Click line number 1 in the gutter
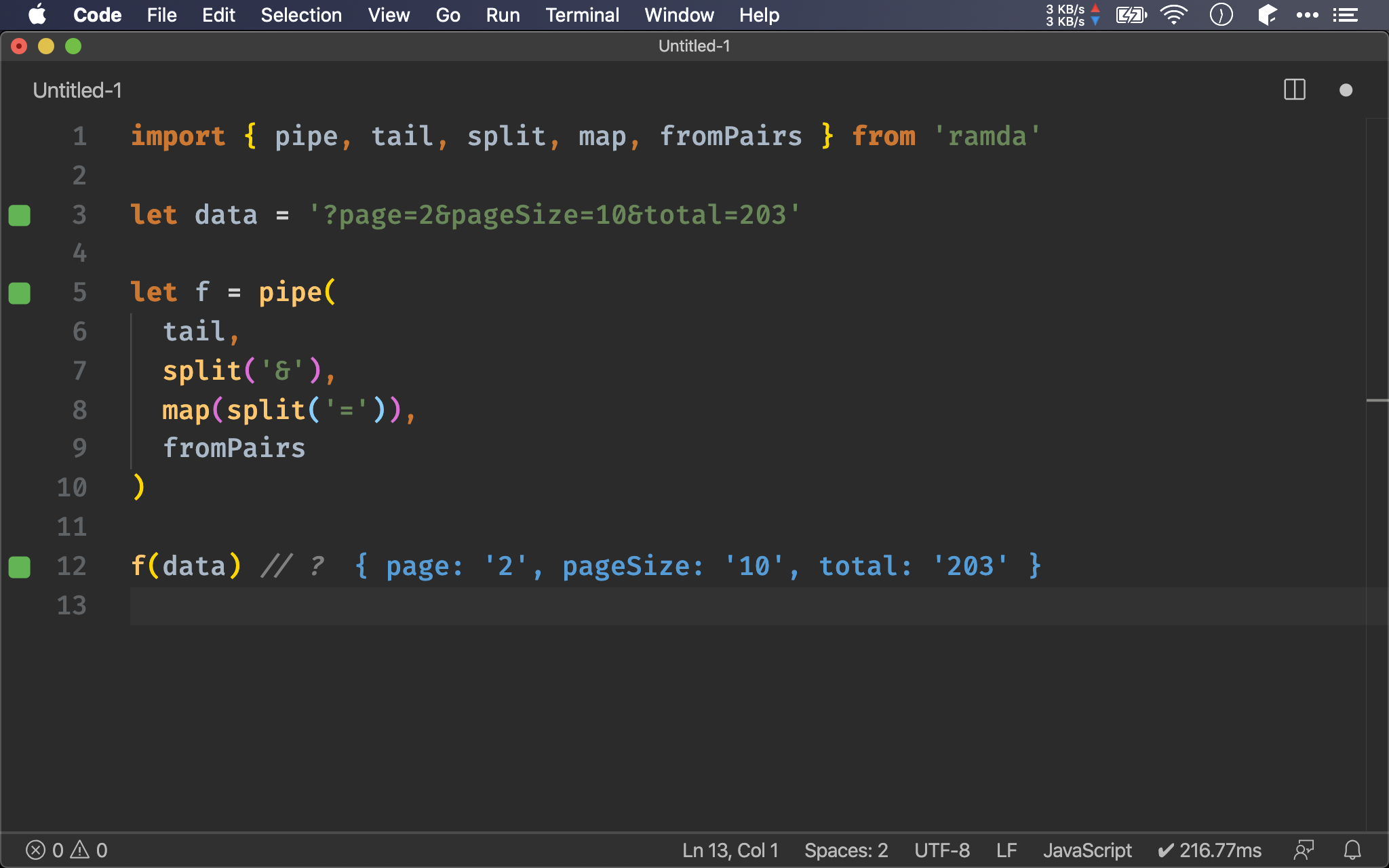The height and width of the screenshot is (868, 1389). [x=80, y=136]
